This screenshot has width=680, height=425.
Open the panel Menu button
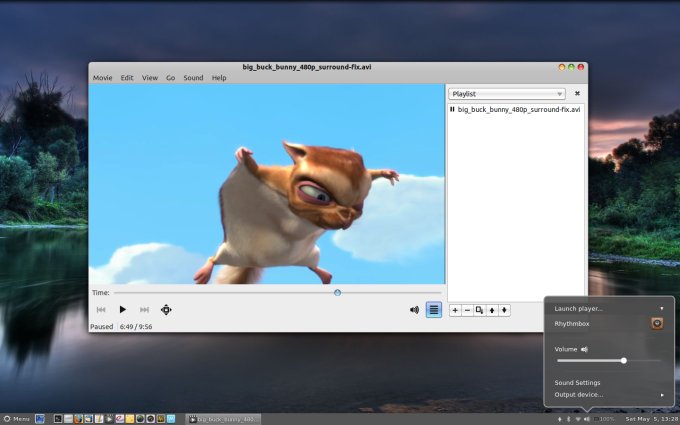tap(16, 419)
